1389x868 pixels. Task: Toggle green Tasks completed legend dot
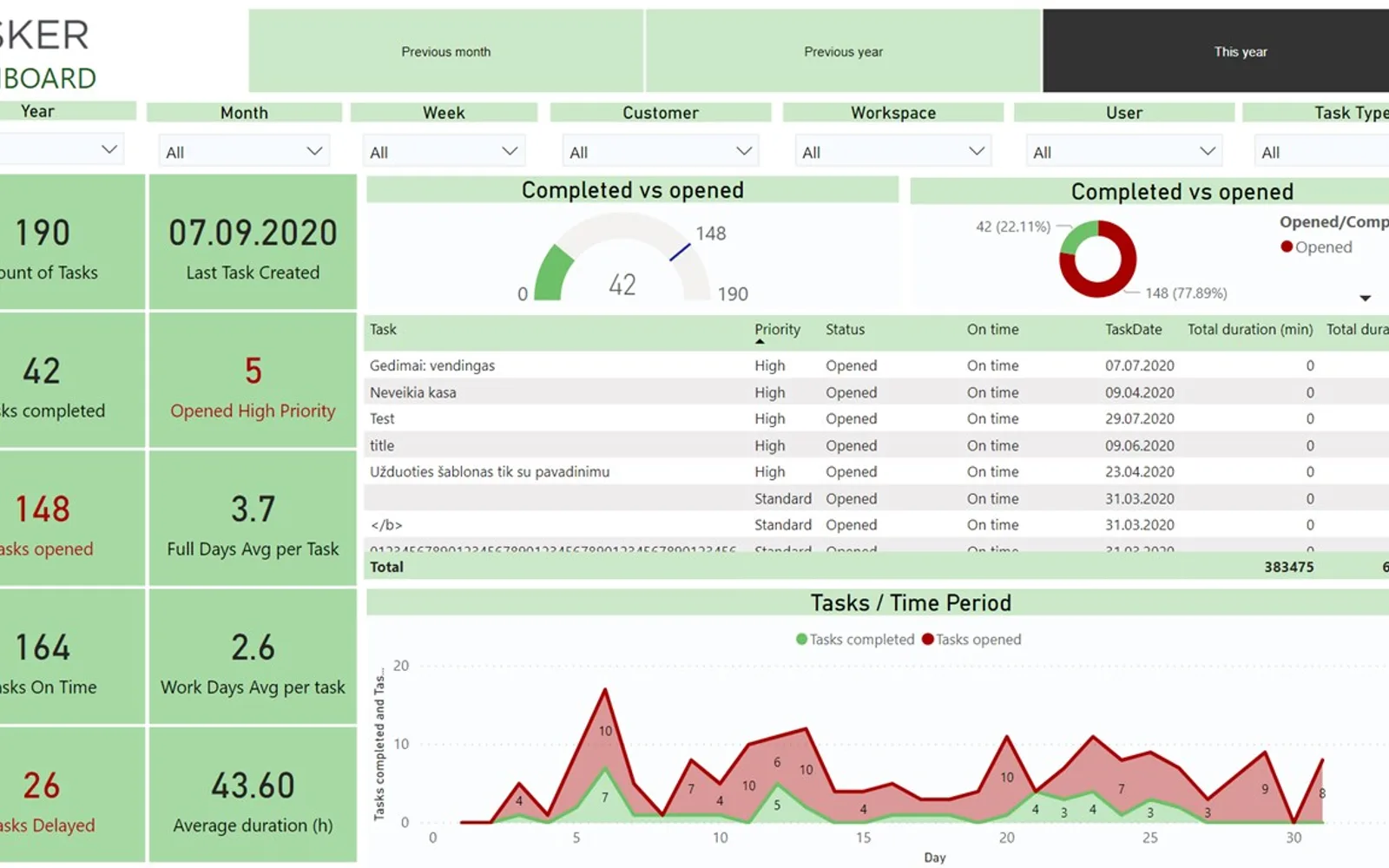(x=801, y=640)
